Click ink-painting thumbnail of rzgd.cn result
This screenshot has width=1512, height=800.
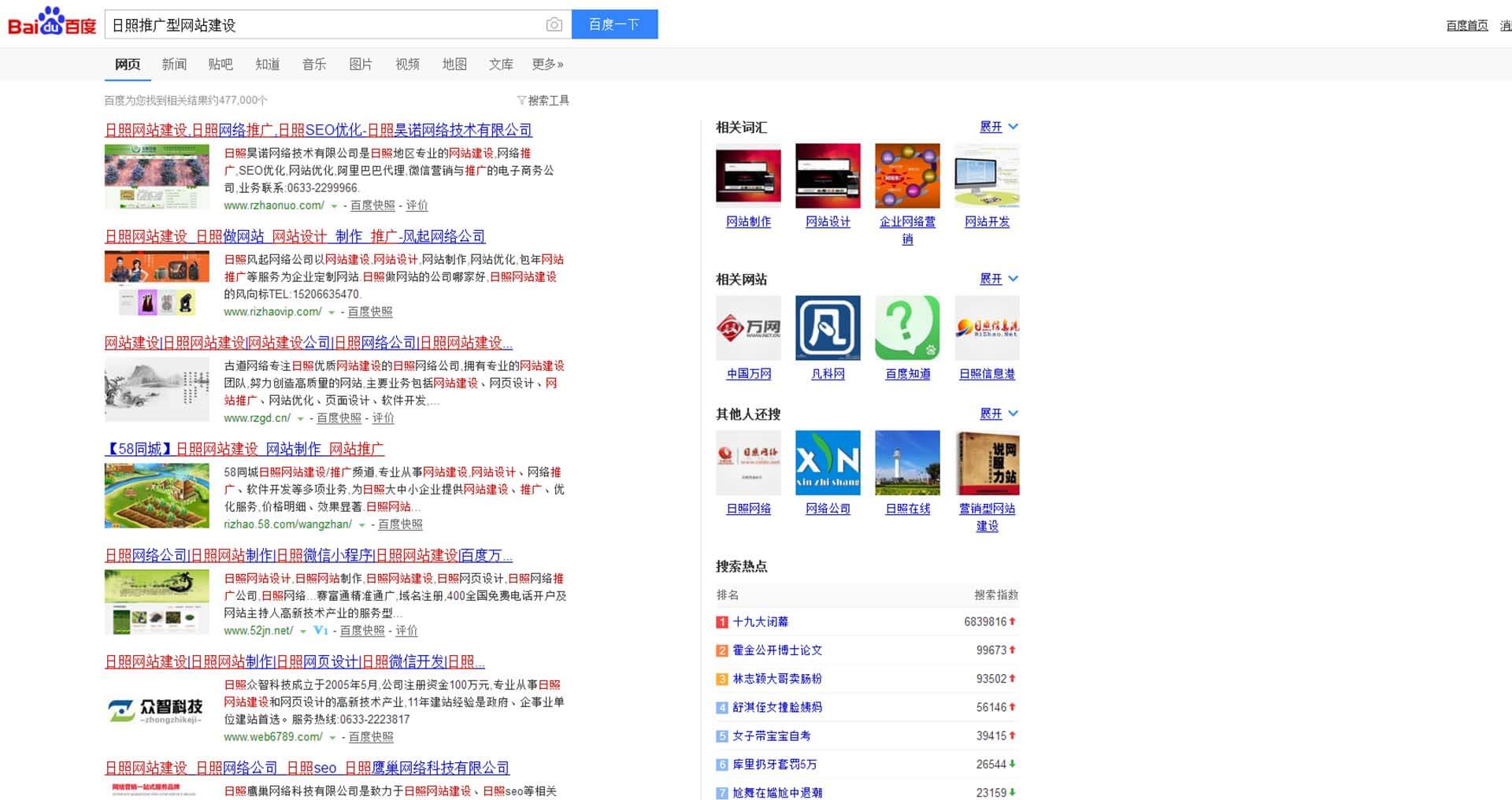157,389
